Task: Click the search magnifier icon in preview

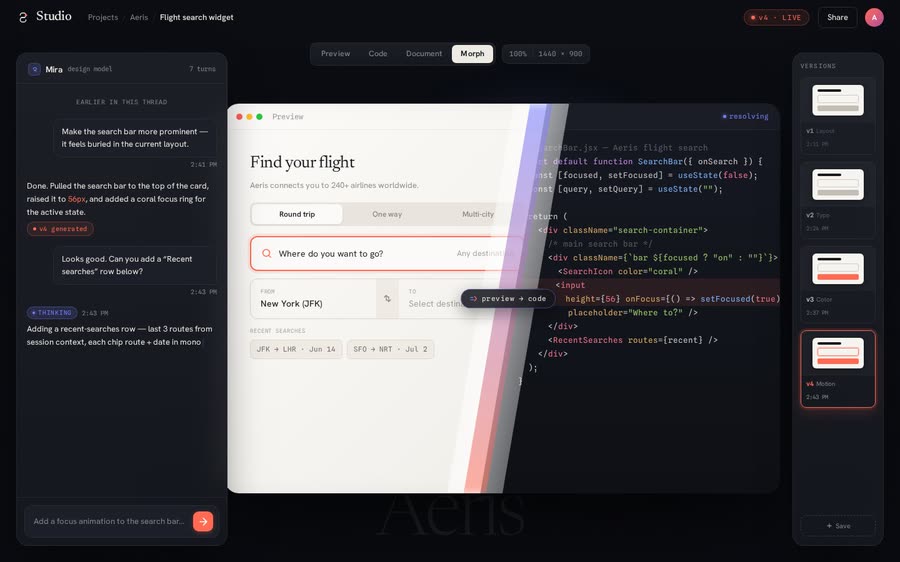Action: 267,253
